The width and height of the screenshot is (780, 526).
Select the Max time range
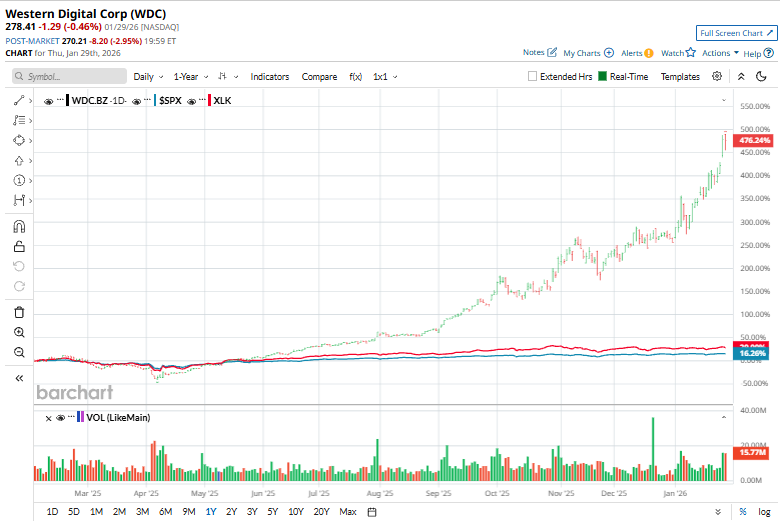coord(348,512)
